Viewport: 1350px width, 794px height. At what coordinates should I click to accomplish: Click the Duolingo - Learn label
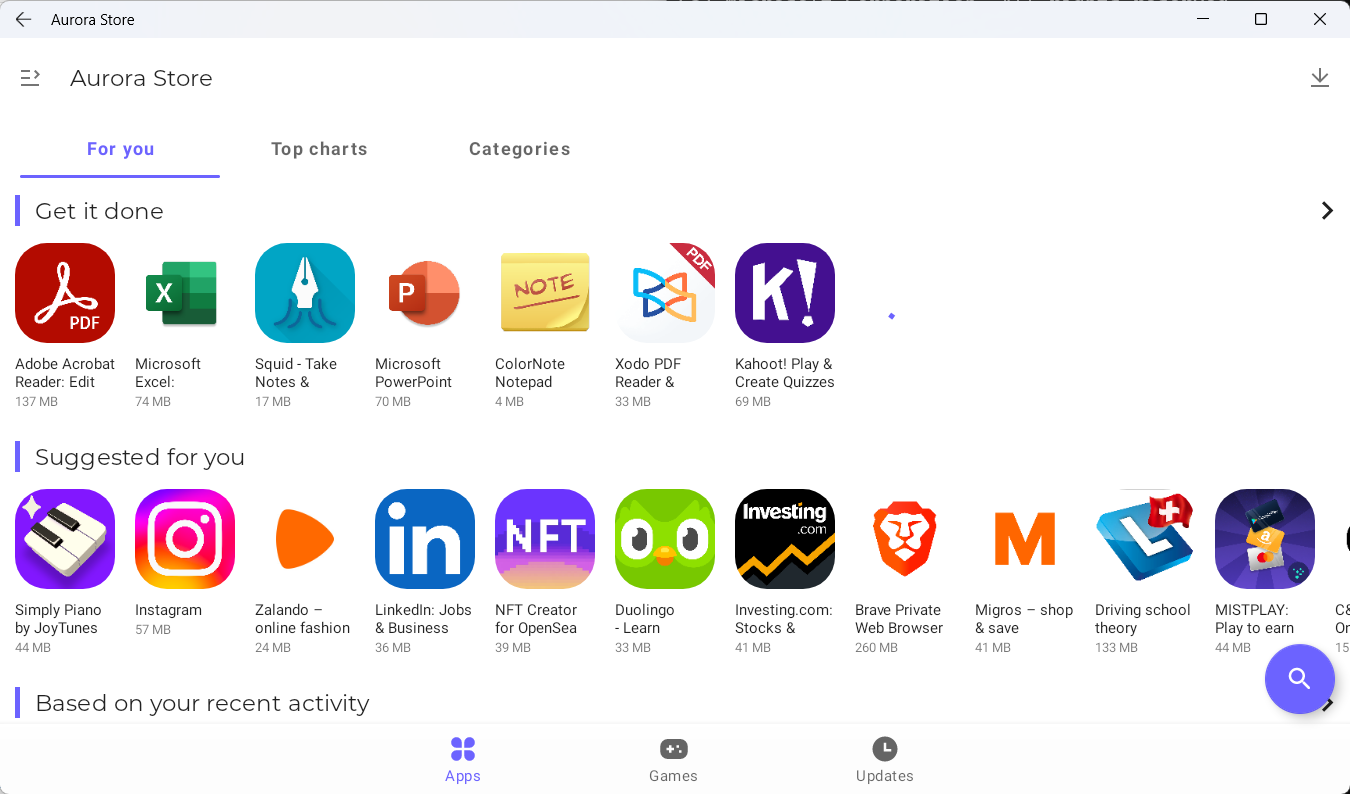tap(645, 619)
